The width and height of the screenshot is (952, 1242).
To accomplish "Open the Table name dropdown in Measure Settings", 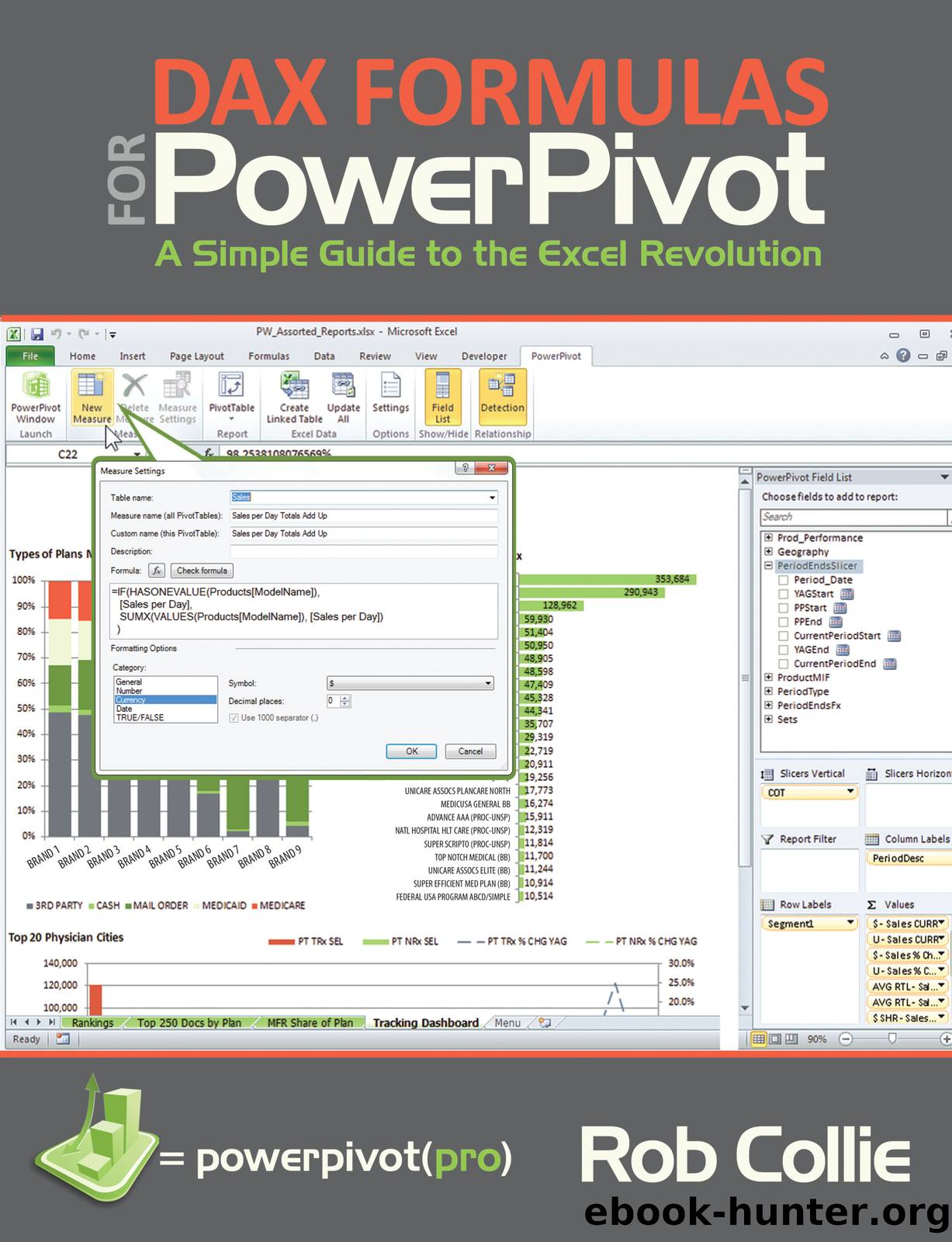I will [492, 498].
